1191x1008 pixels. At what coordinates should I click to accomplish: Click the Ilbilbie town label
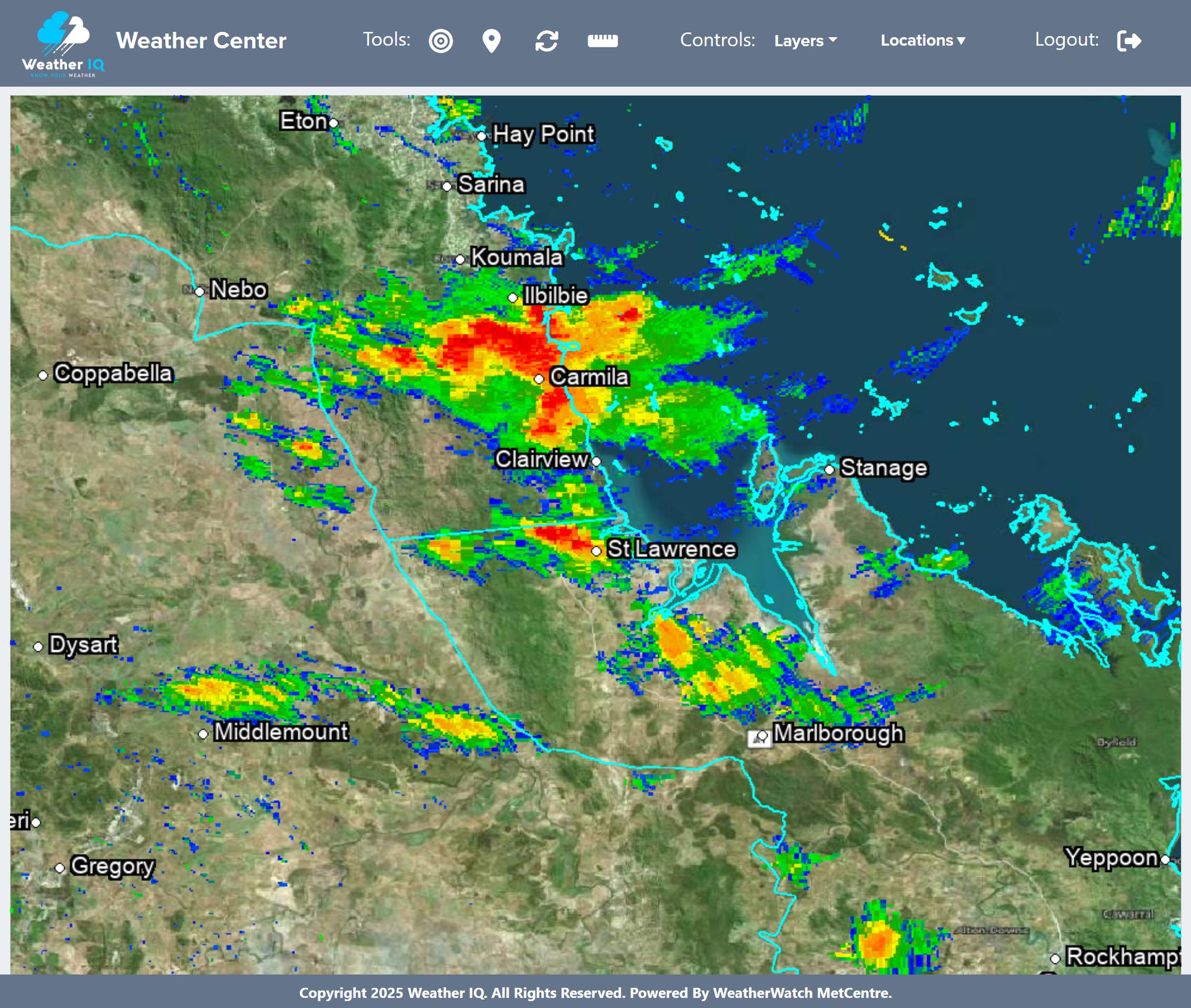coord(556,295)
